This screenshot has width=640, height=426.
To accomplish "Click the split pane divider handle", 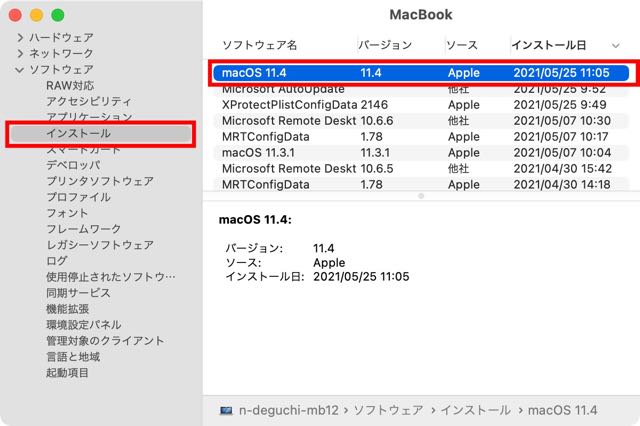I will (x=421, y=196).
